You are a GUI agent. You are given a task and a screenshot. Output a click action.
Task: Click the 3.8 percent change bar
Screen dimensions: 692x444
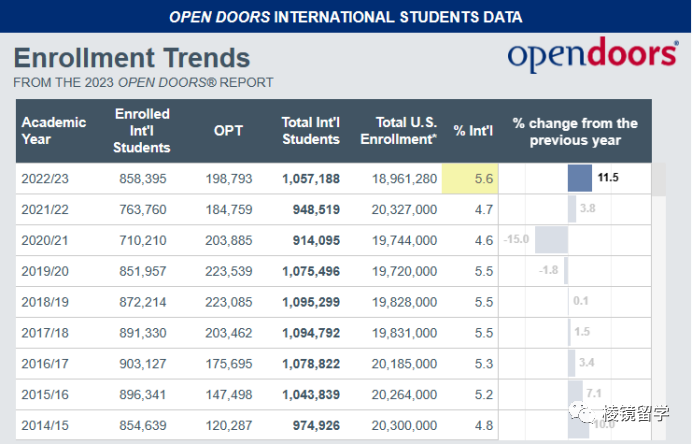tap(572, 209)
